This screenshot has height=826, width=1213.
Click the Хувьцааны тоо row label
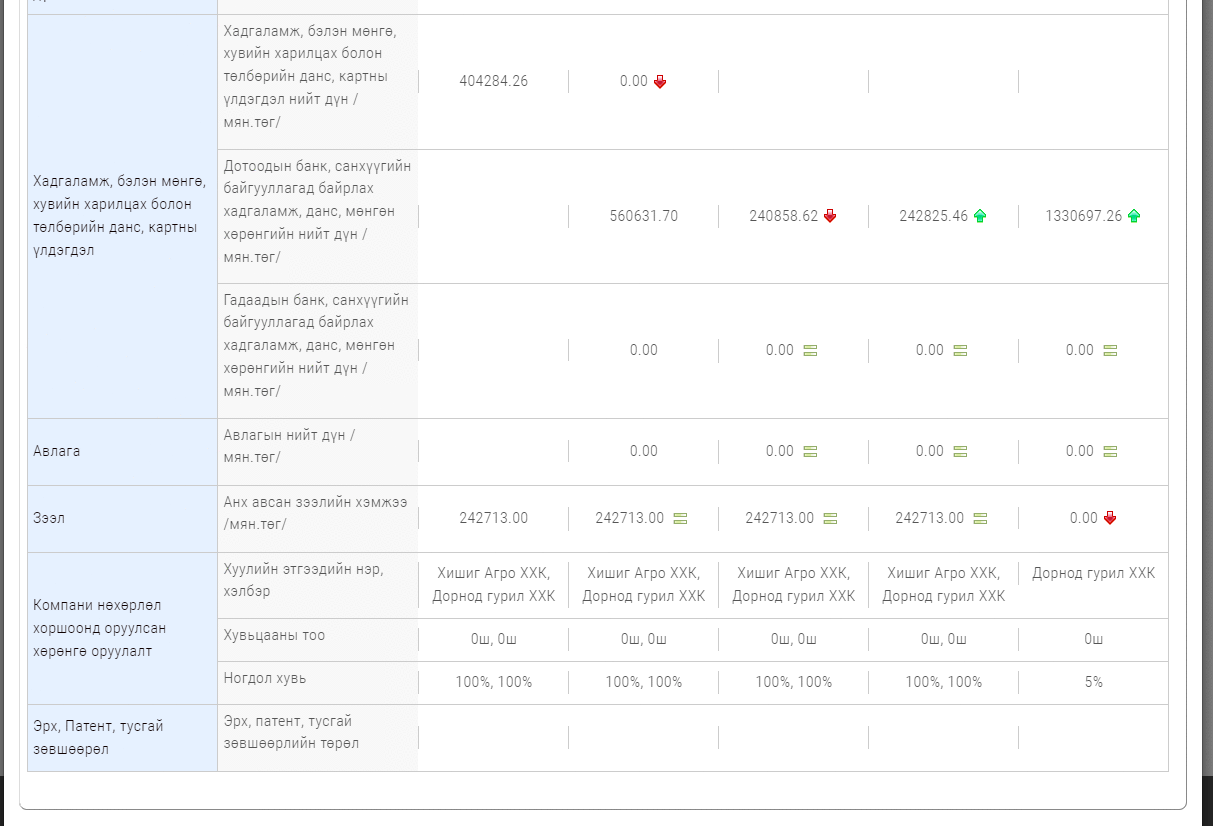point(274,636)
